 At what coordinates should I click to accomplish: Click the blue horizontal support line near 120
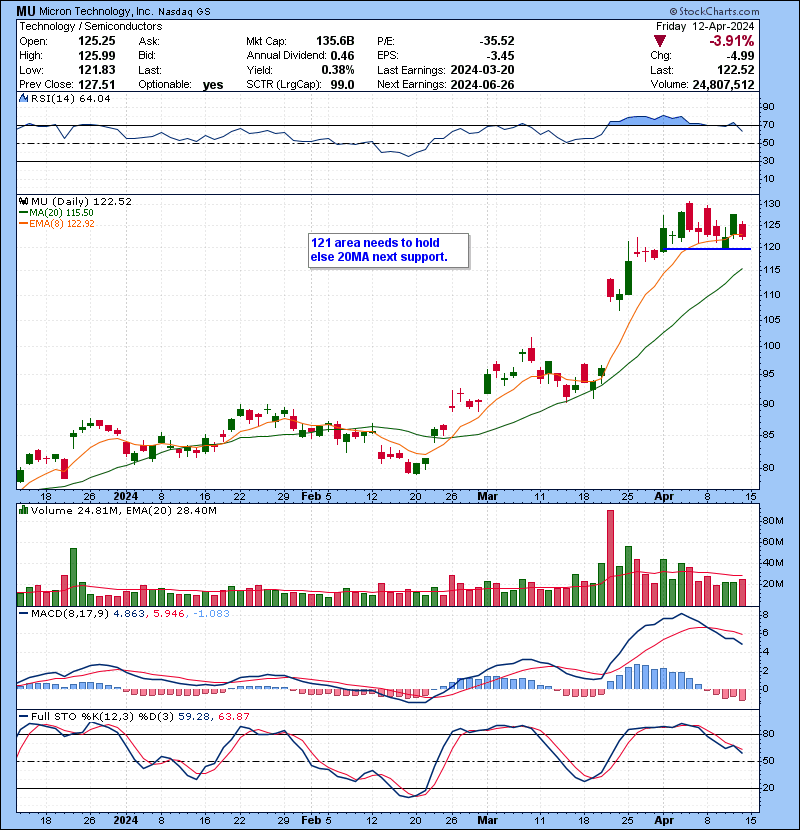pos(707,249)
